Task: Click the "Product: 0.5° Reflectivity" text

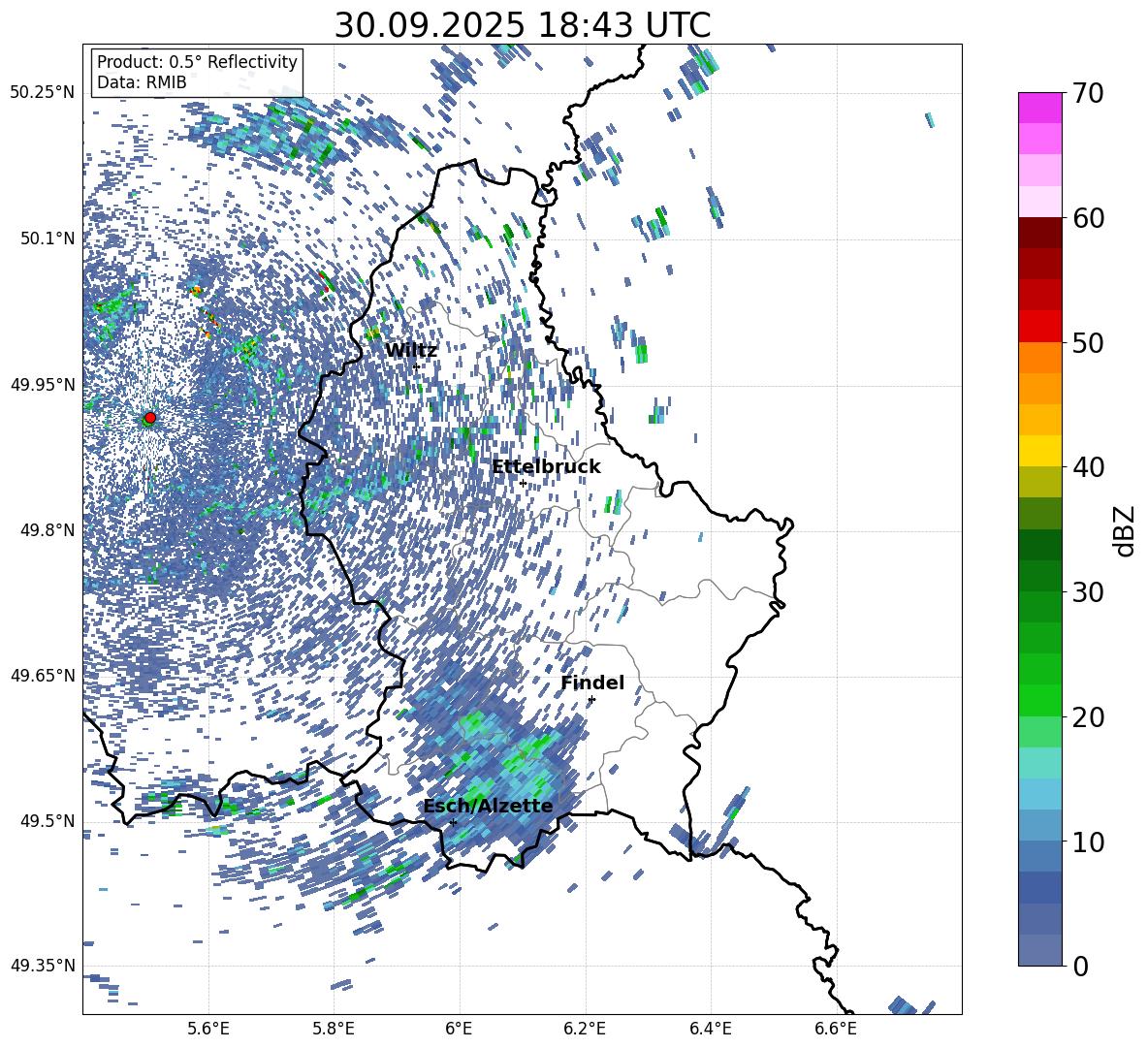Action: pos(197,62)
